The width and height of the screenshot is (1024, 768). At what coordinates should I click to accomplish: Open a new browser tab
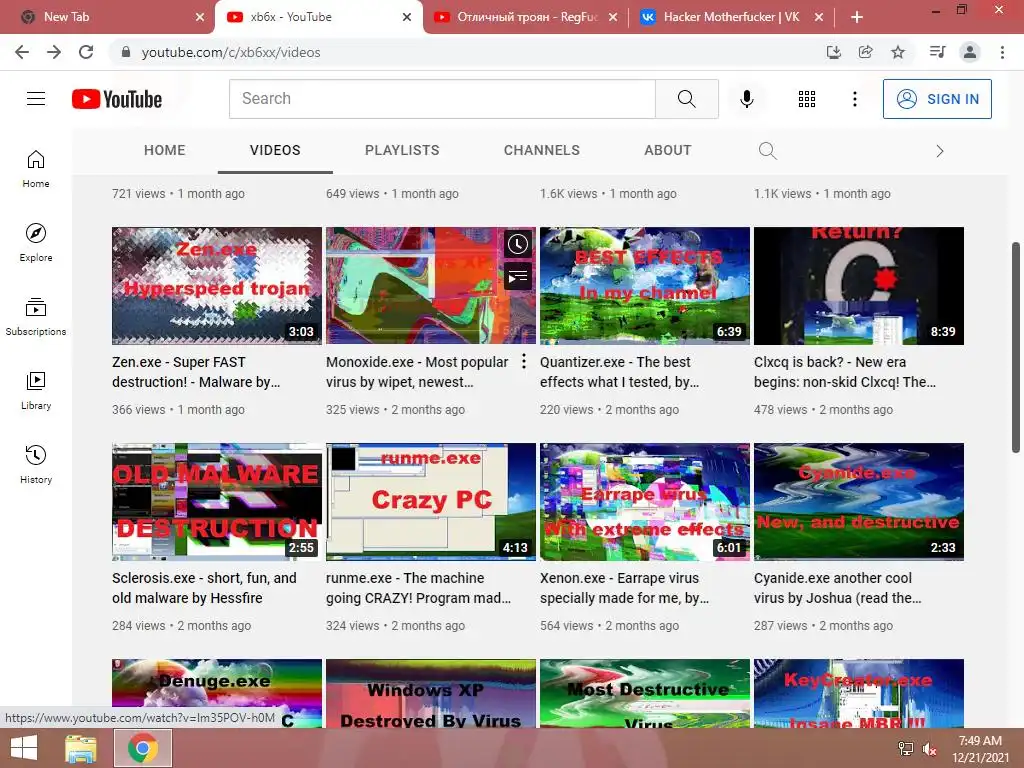click(x=857, y=17)
